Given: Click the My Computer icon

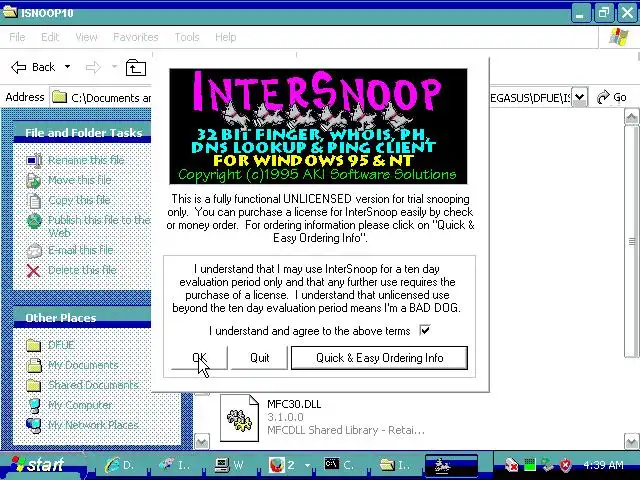Looking at the screenshot, I should 34,405.
